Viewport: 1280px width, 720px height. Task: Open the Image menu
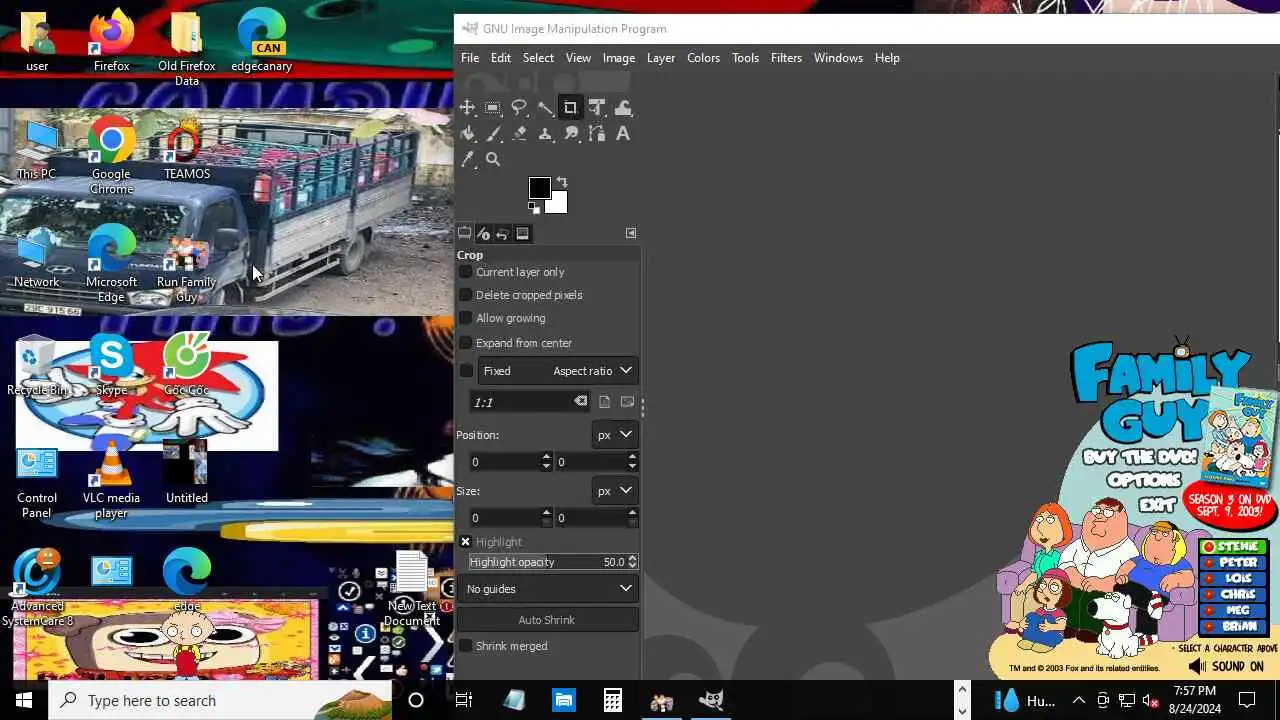click(619, 58)
